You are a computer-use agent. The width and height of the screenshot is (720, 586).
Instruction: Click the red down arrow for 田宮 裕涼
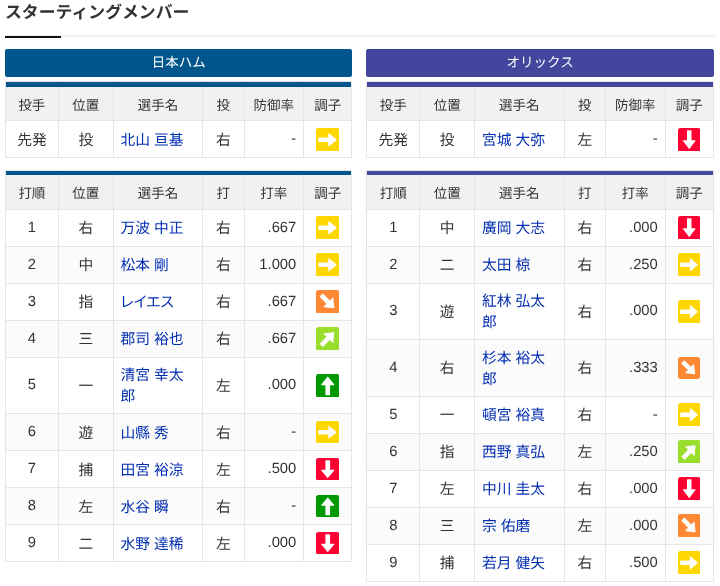click(327, 469)
